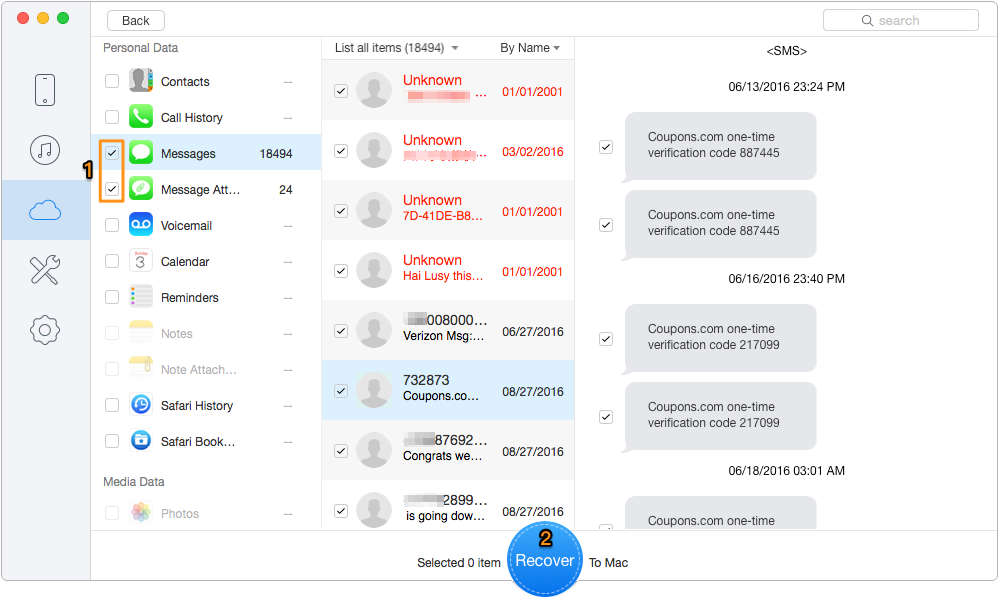
Task: Open the tools (wrench) sidebar section
Action: pyautogui.click(x=45, y=270)
